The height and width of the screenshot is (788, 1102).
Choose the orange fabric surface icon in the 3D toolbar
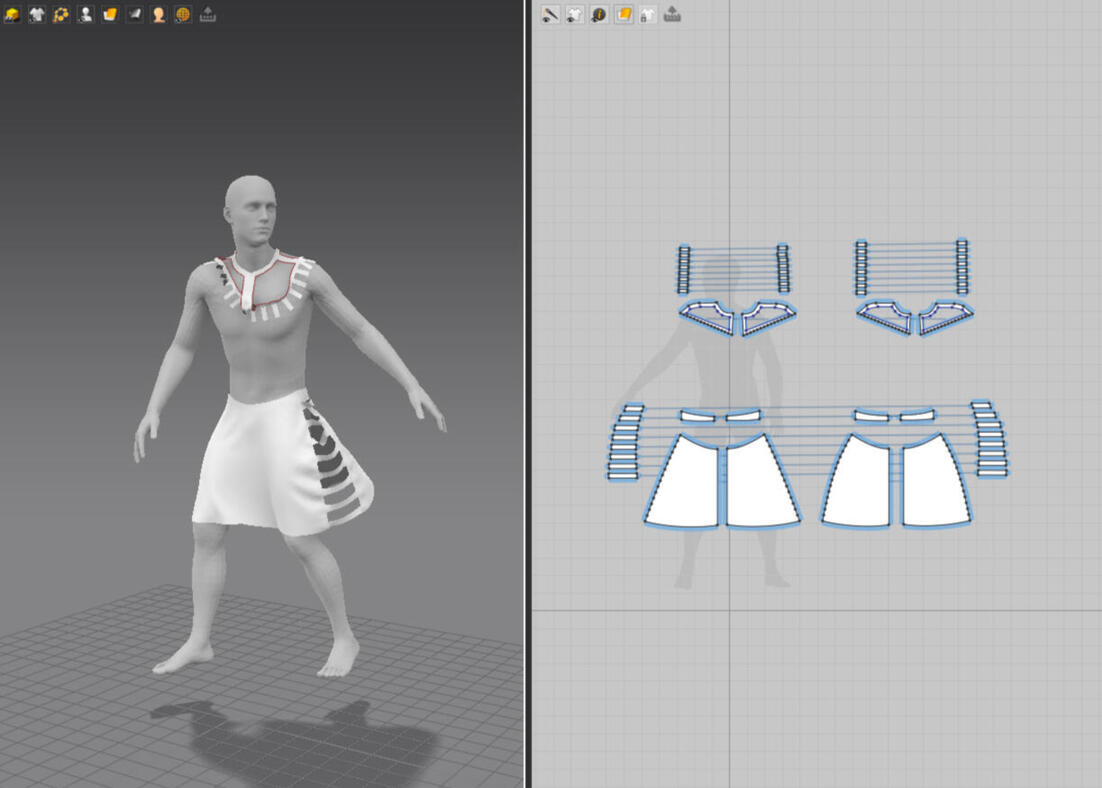[x=110, y=14]
